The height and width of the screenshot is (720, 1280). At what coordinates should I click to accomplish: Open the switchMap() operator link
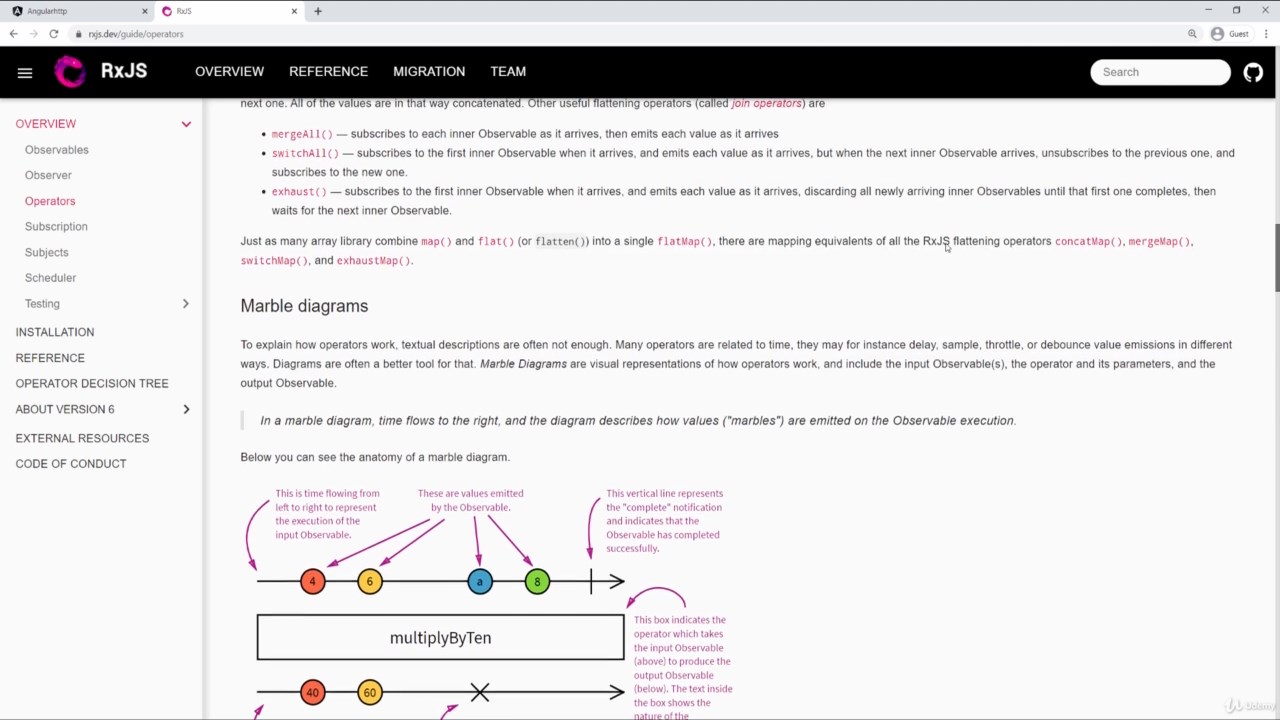[274, 261]
